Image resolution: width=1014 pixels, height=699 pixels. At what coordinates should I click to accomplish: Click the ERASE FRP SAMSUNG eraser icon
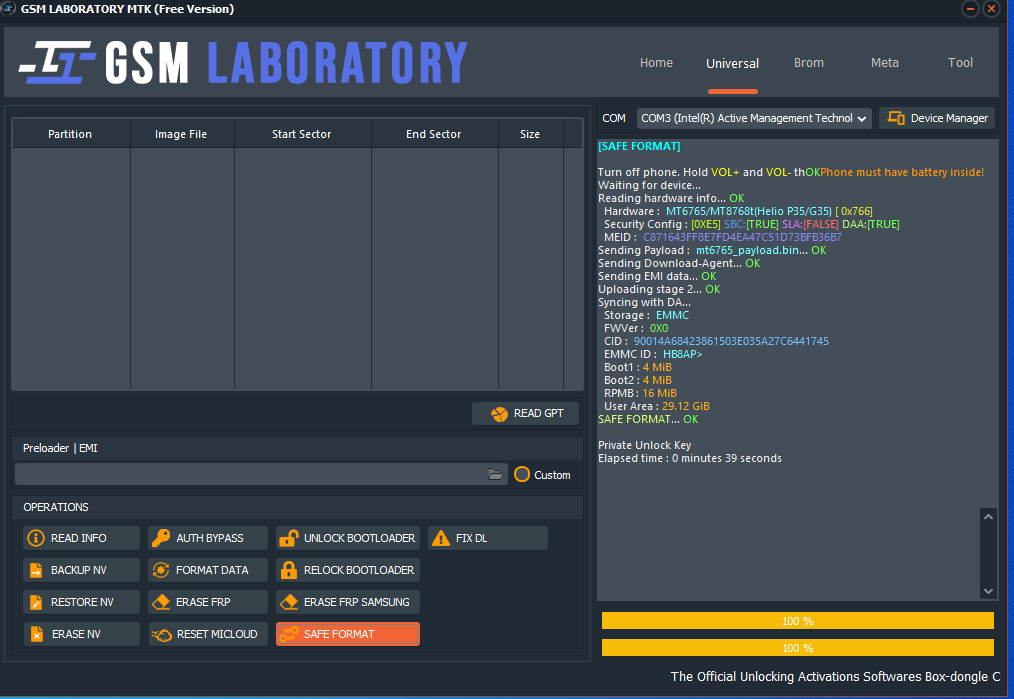coord(288,602)
